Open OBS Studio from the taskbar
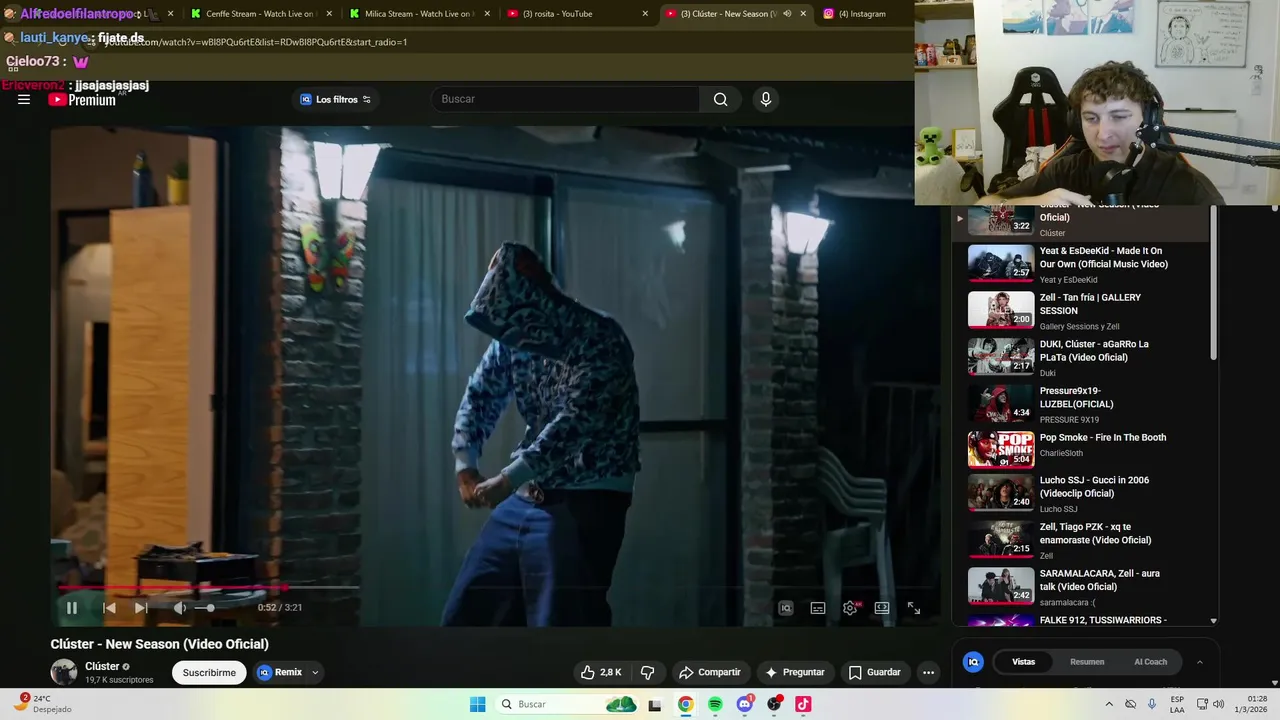The image size is (1280, 720). (774, 704)
